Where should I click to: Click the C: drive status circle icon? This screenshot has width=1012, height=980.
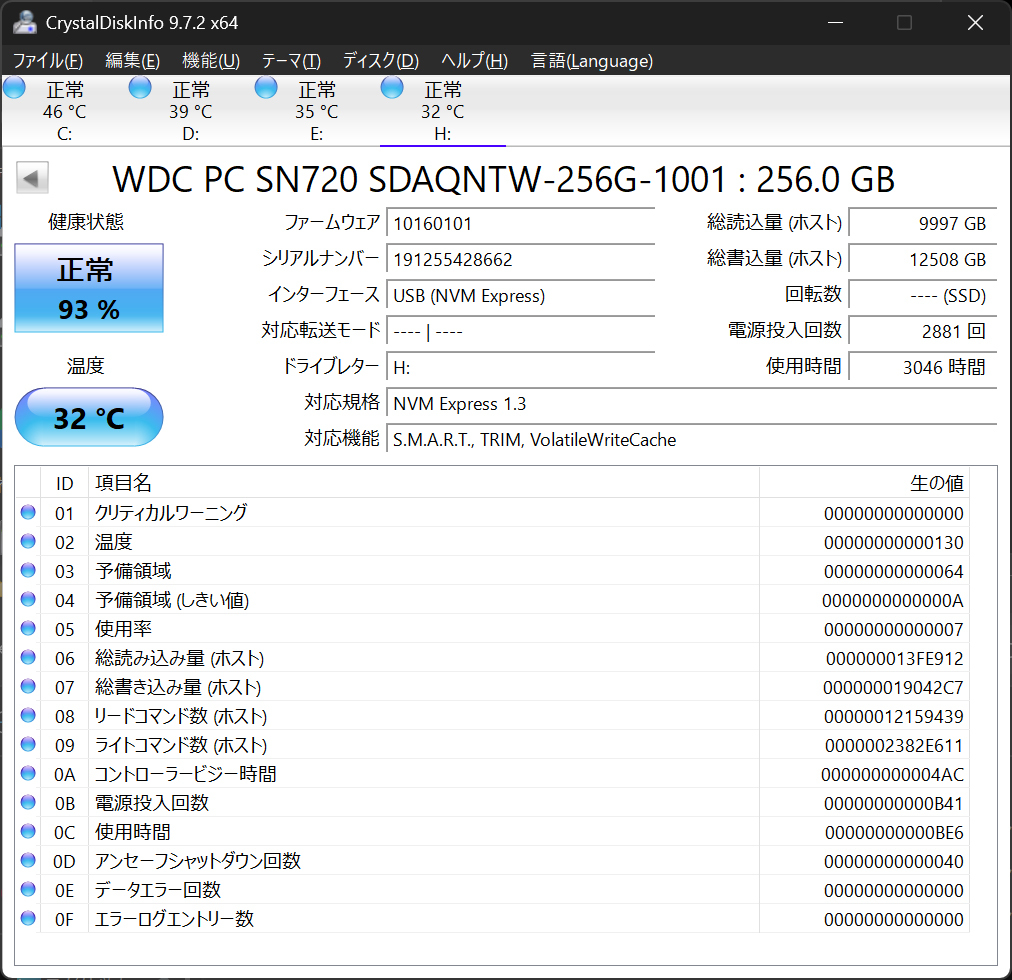pyautogui.click(x=14, y=88)
